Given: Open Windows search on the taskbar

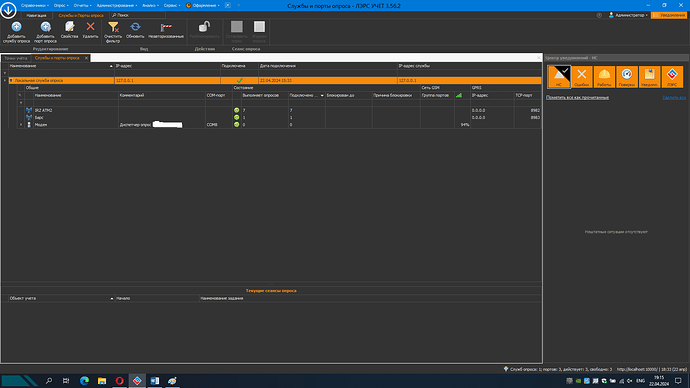Looking at the screenshot, I should (49, 381).
